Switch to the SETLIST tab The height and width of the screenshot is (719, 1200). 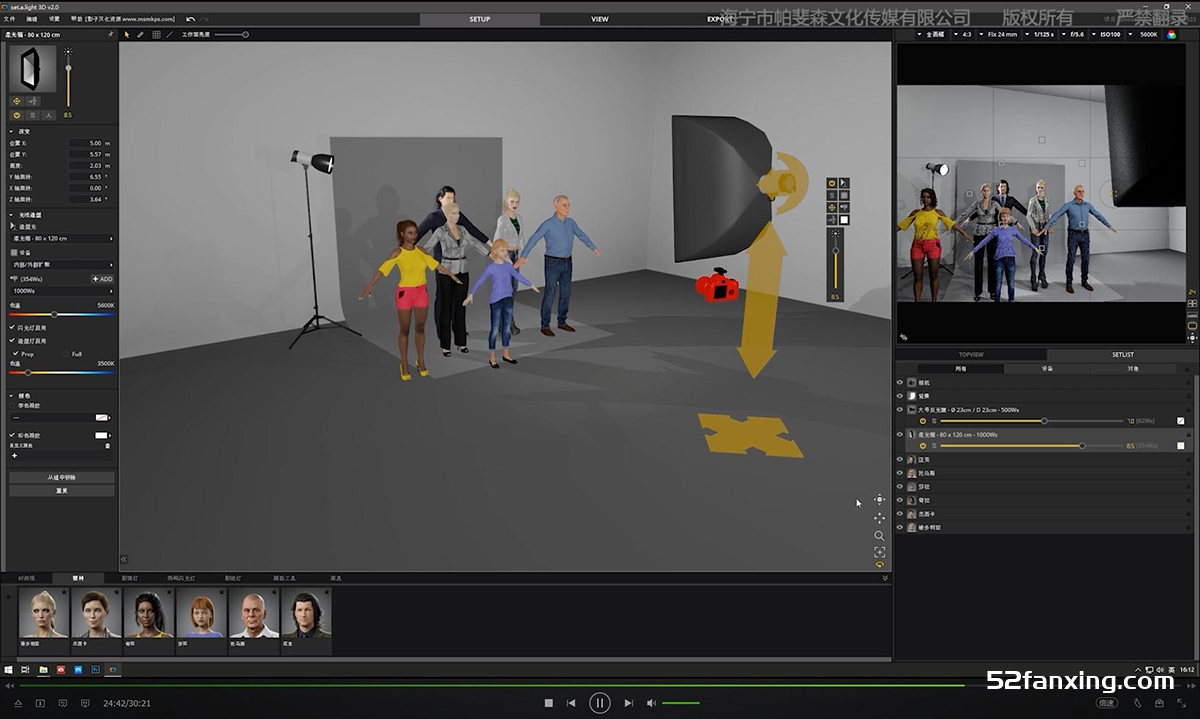click(x=1122, y=355)
